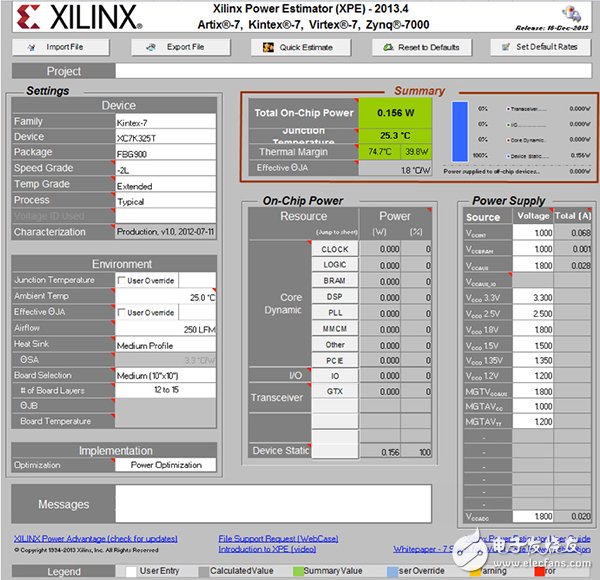This screenshot has height=580, width=600.
Task: Toggle Junction Temperature User Override checkbox
Action: point(122,281)
